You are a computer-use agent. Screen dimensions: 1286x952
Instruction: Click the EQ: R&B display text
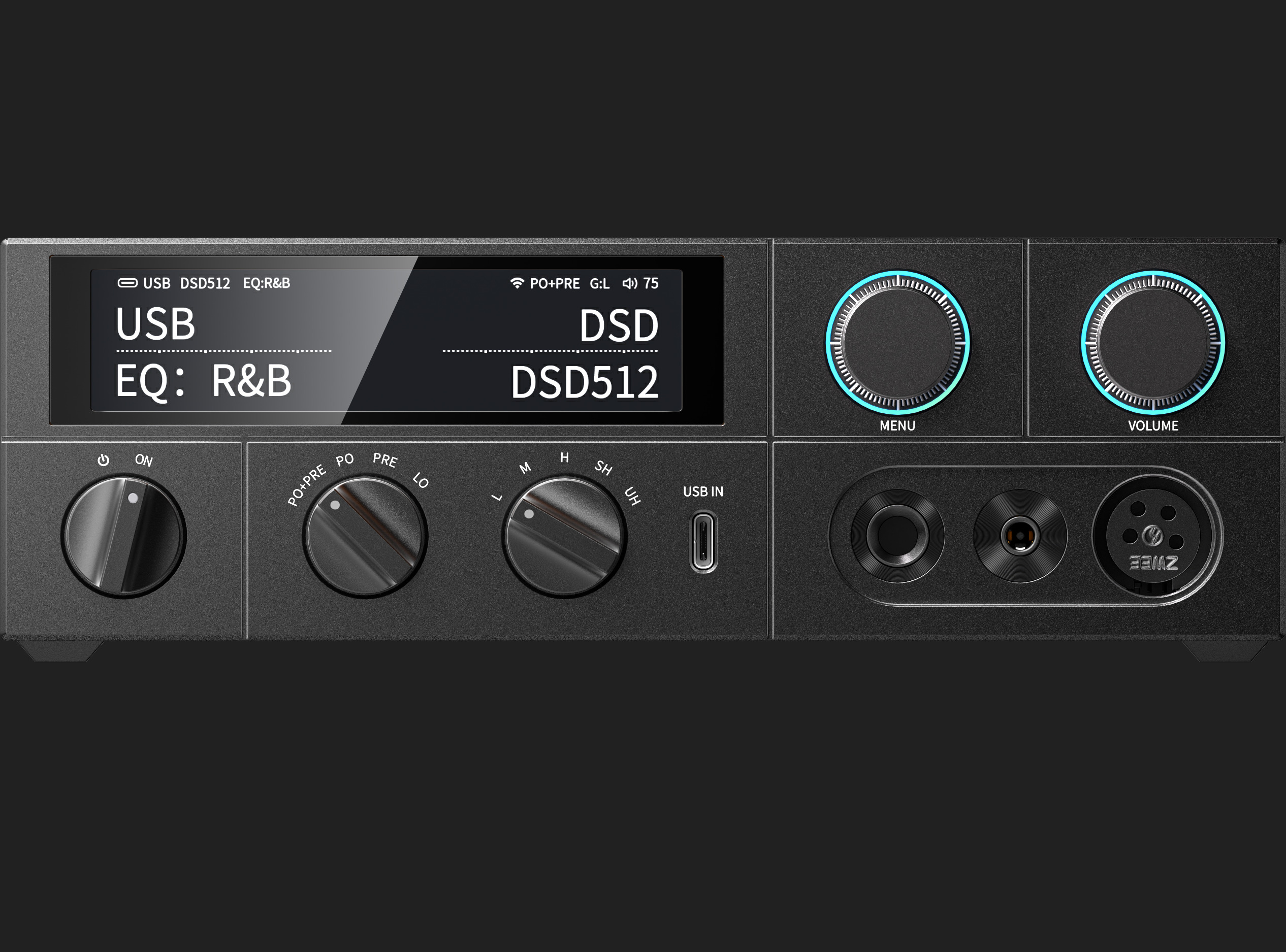tap(204, 381)
